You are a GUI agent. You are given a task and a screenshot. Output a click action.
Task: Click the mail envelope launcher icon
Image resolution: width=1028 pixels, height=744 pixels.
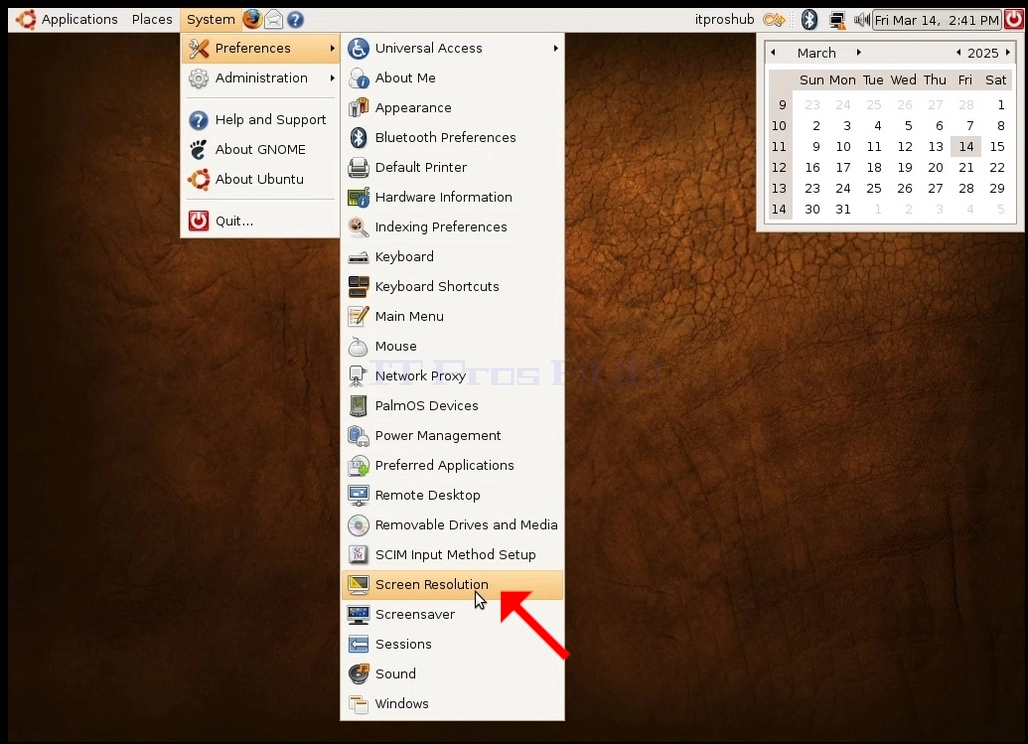pos(273,20)
